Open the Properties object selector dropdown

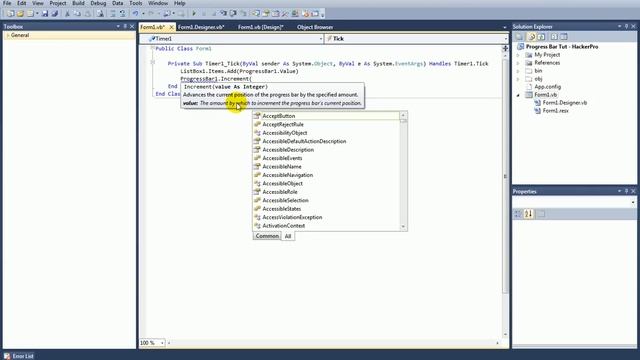pos(633,202)
